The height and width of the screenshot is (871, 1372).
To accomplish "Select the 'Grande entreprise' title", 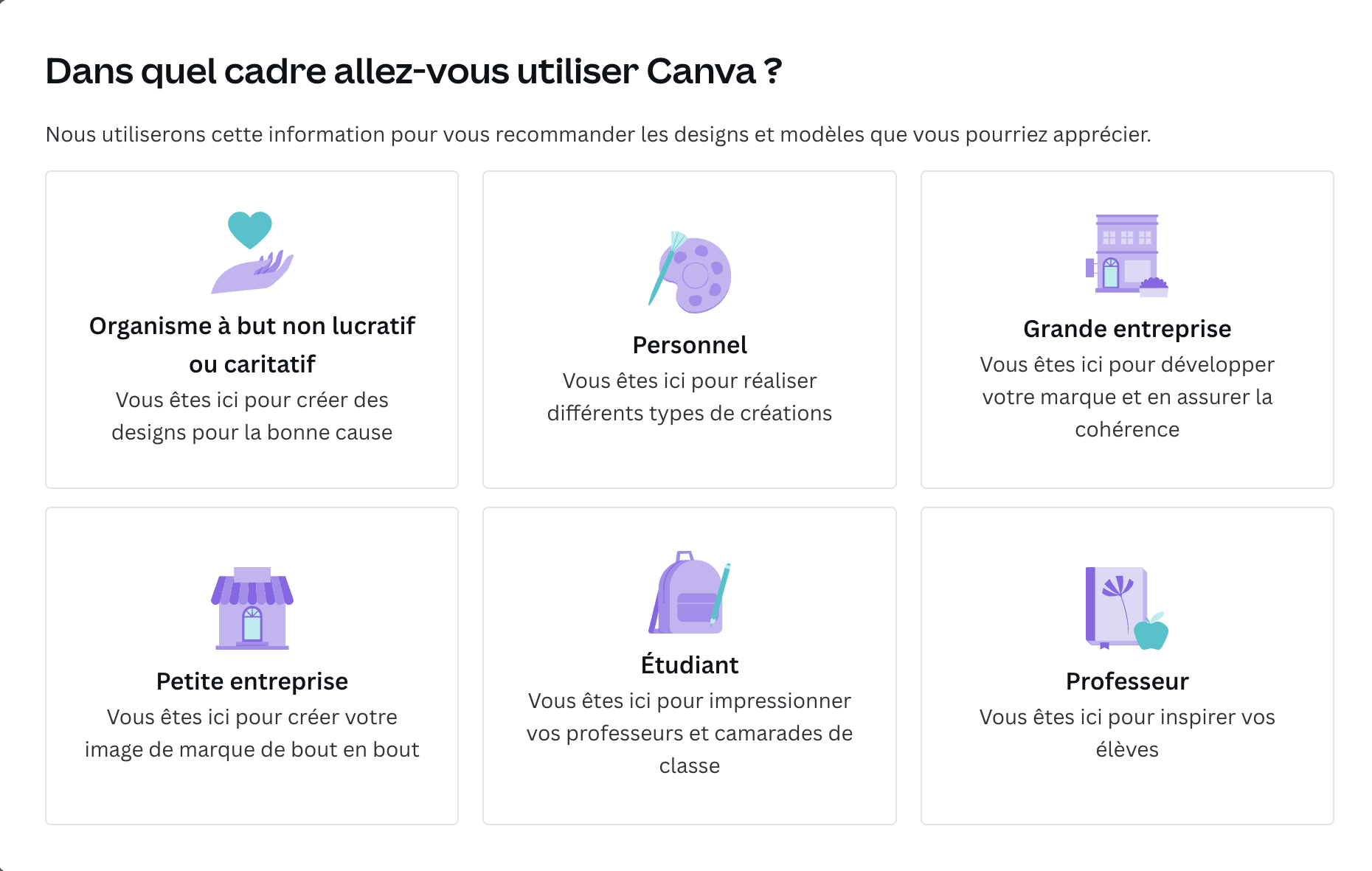I will (x=1127, y=329).
